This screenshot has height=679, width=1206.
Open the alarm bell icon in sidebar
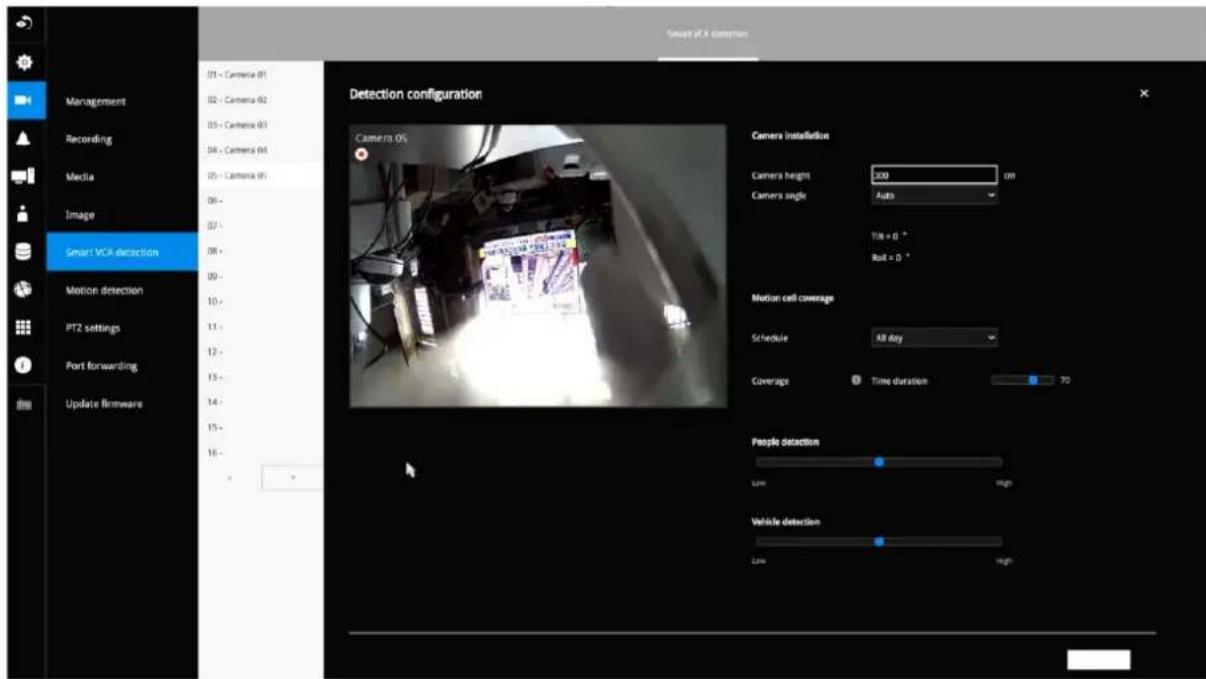(x=22, y=139)
